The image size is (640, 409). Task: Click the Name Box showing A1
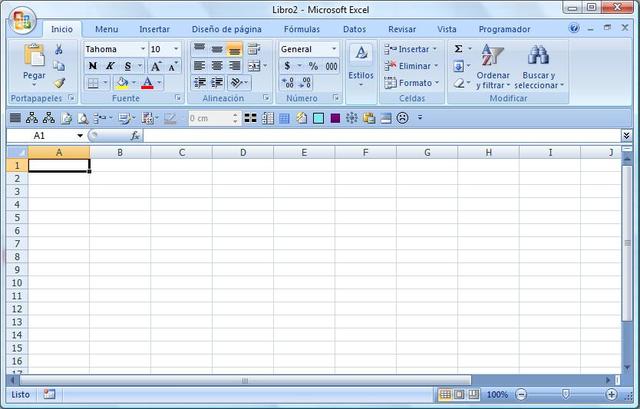pos(42,136)
